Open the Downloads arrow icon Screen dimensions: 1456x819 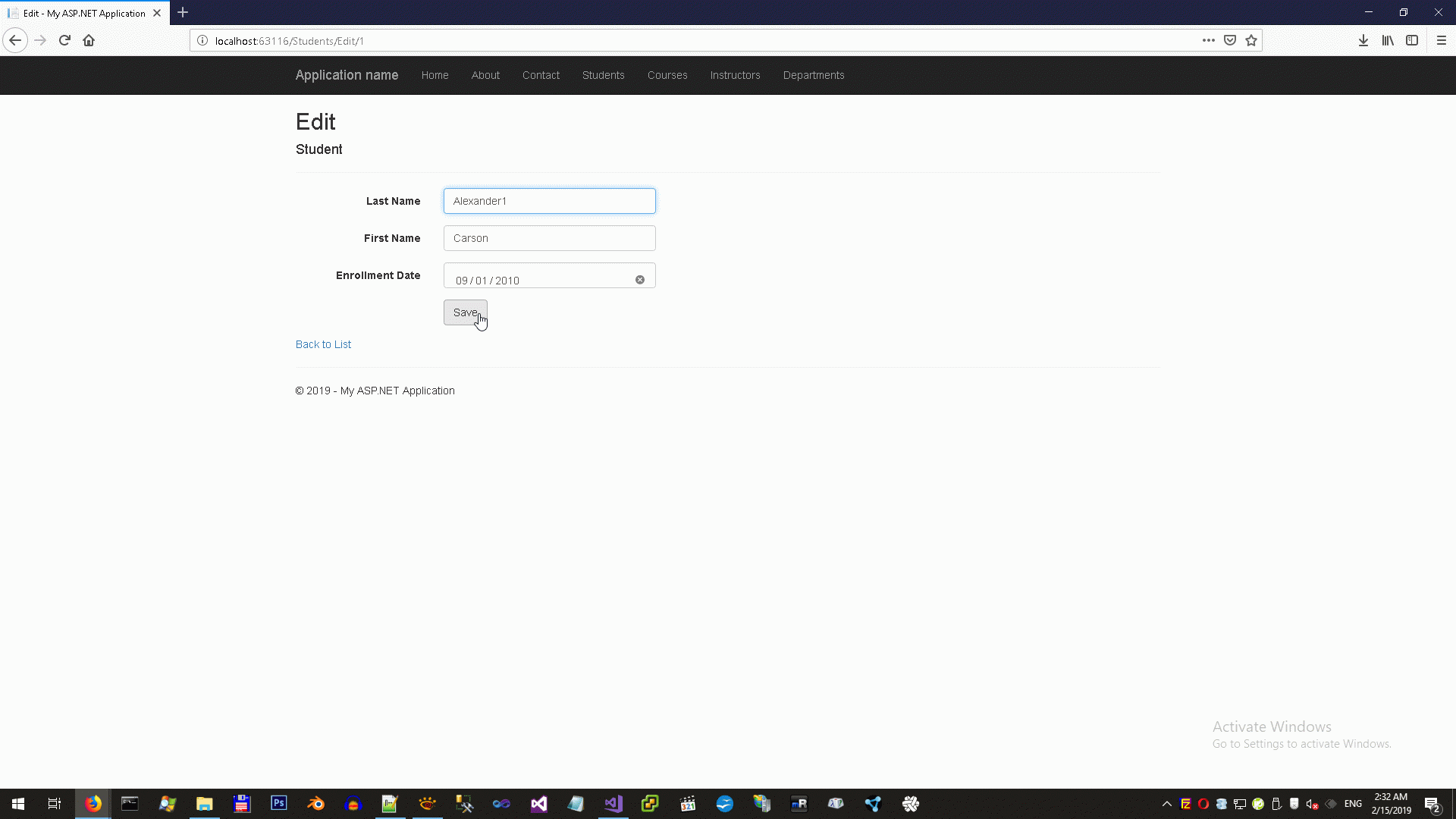coord(1363,40)
